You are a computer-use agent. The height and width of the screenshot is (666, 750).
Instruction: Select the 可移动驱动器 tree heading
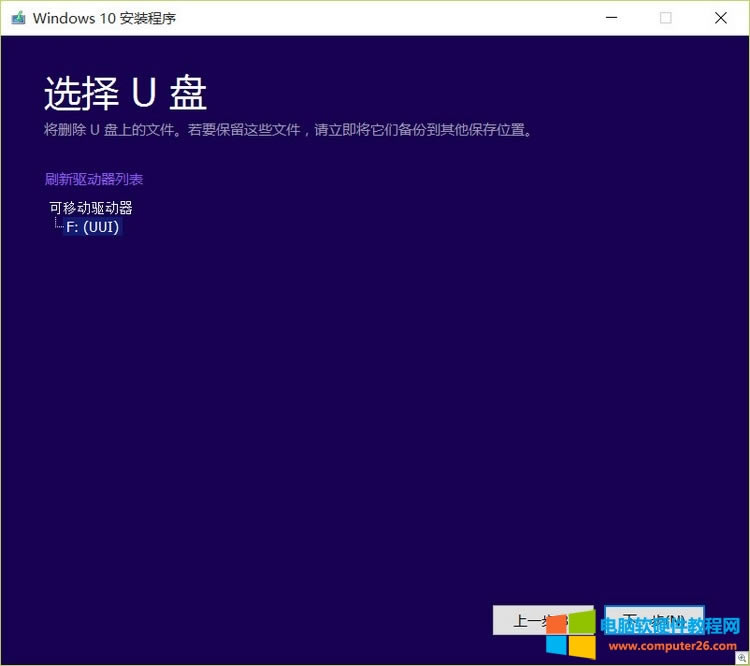coord(91,208)
